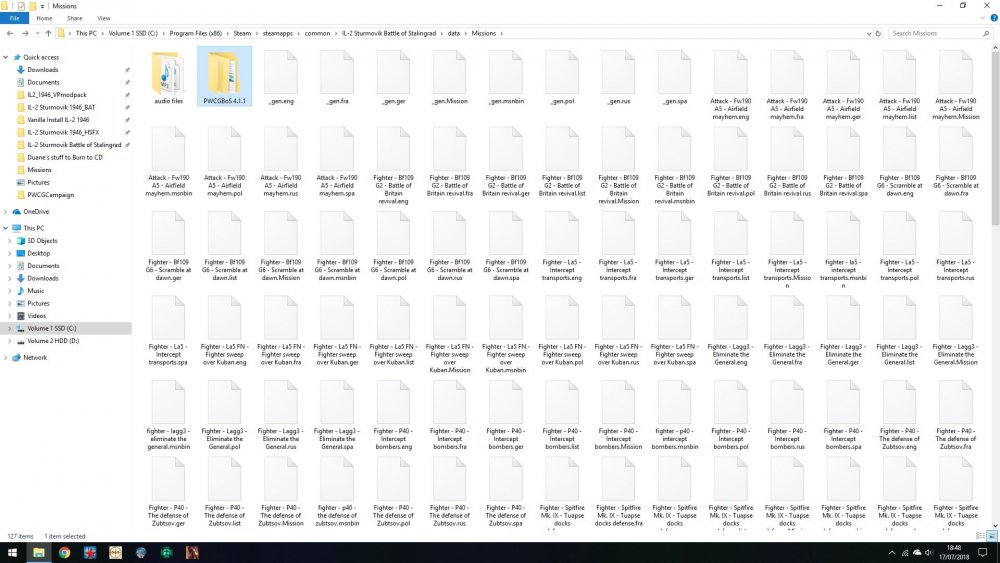The width and height of the screenshot is (1000, 563).
Task: Select the _gen.eng file icon
Action: 281,73
